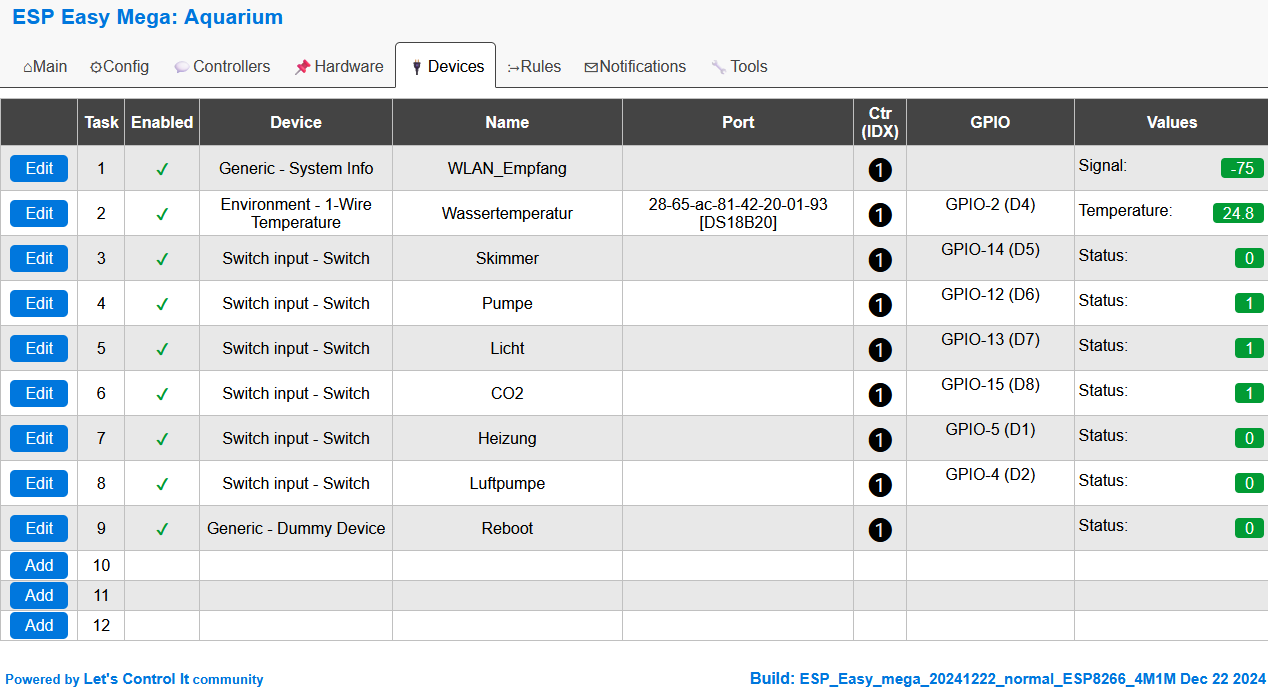Open the Tools tab

[x=739, y=67]
